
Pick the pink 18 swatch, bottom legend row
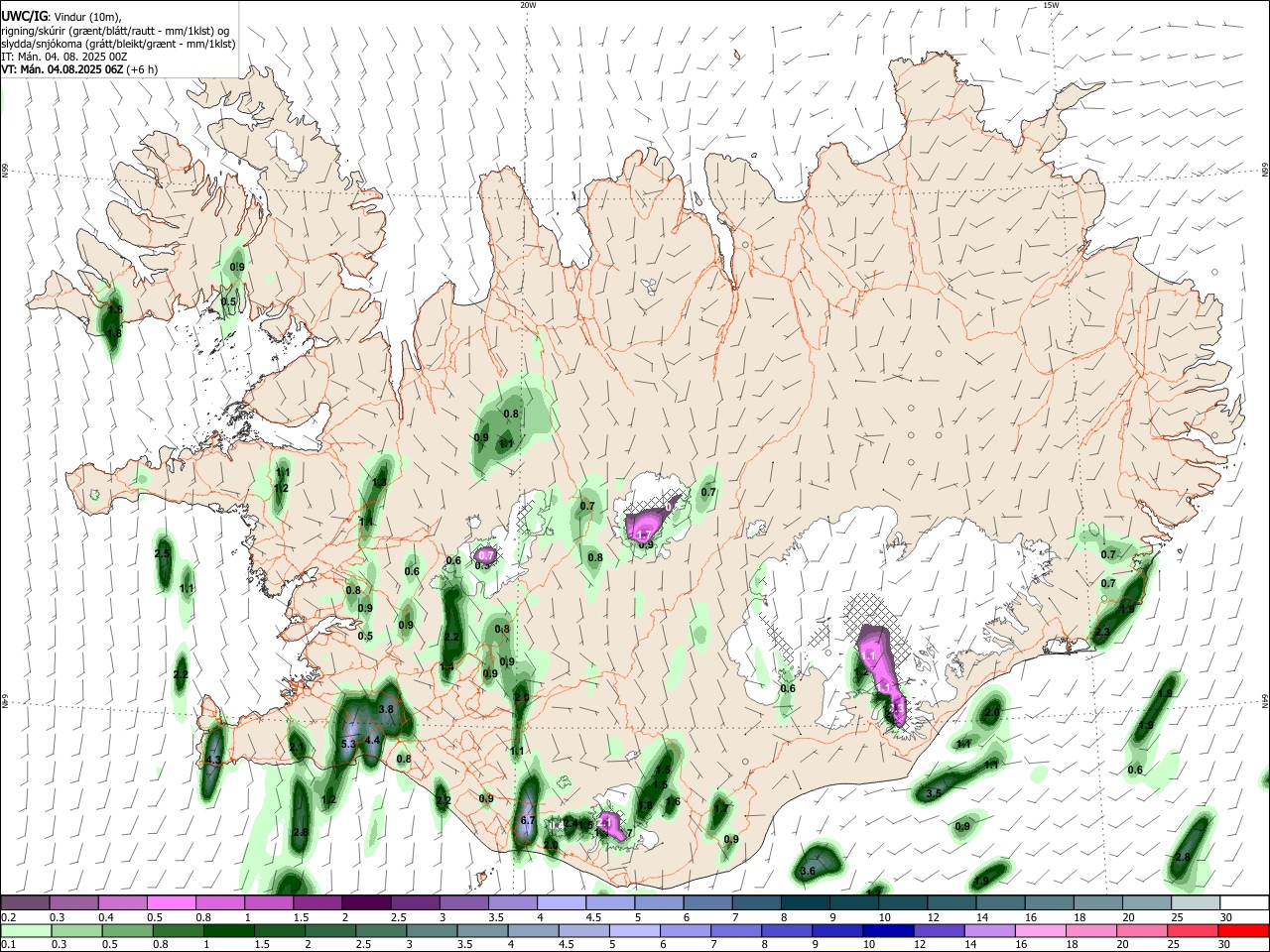(x=1092, y=930)
